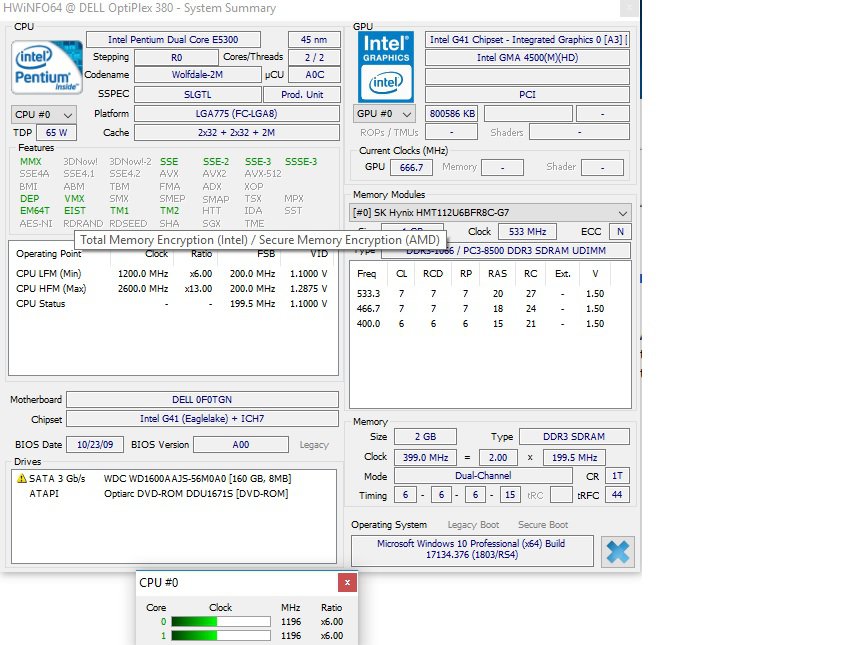The image size is (864, 645).
Task: Click the Intel Graphics logo
Action: (x=386, y=67)
